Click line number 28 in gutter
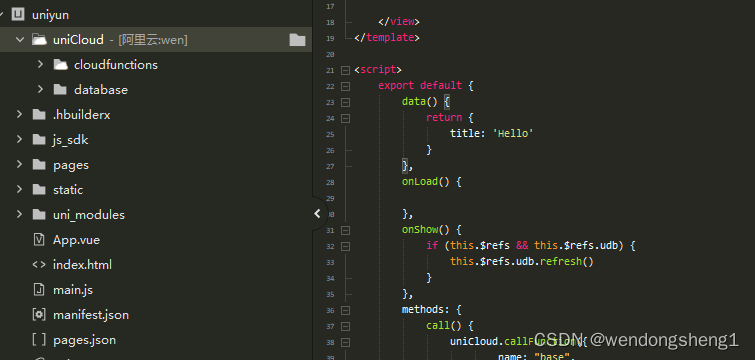 point(330,182)
